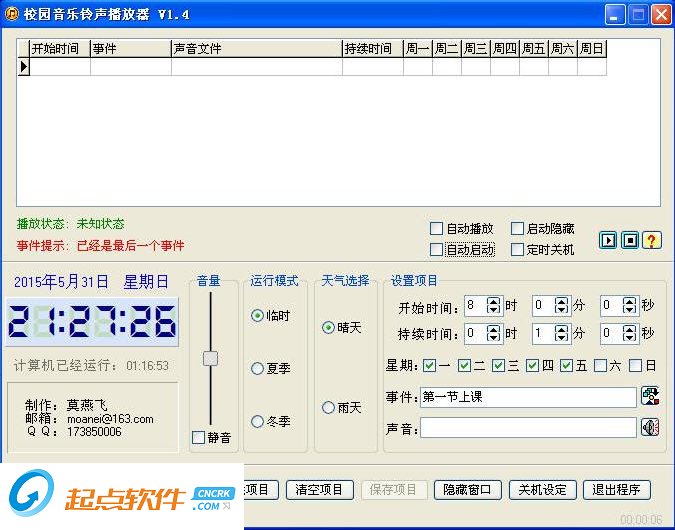The width and height of the screenshot is (675, 530).
Task: Click the 事件 text field
Action: pos(528,397)
